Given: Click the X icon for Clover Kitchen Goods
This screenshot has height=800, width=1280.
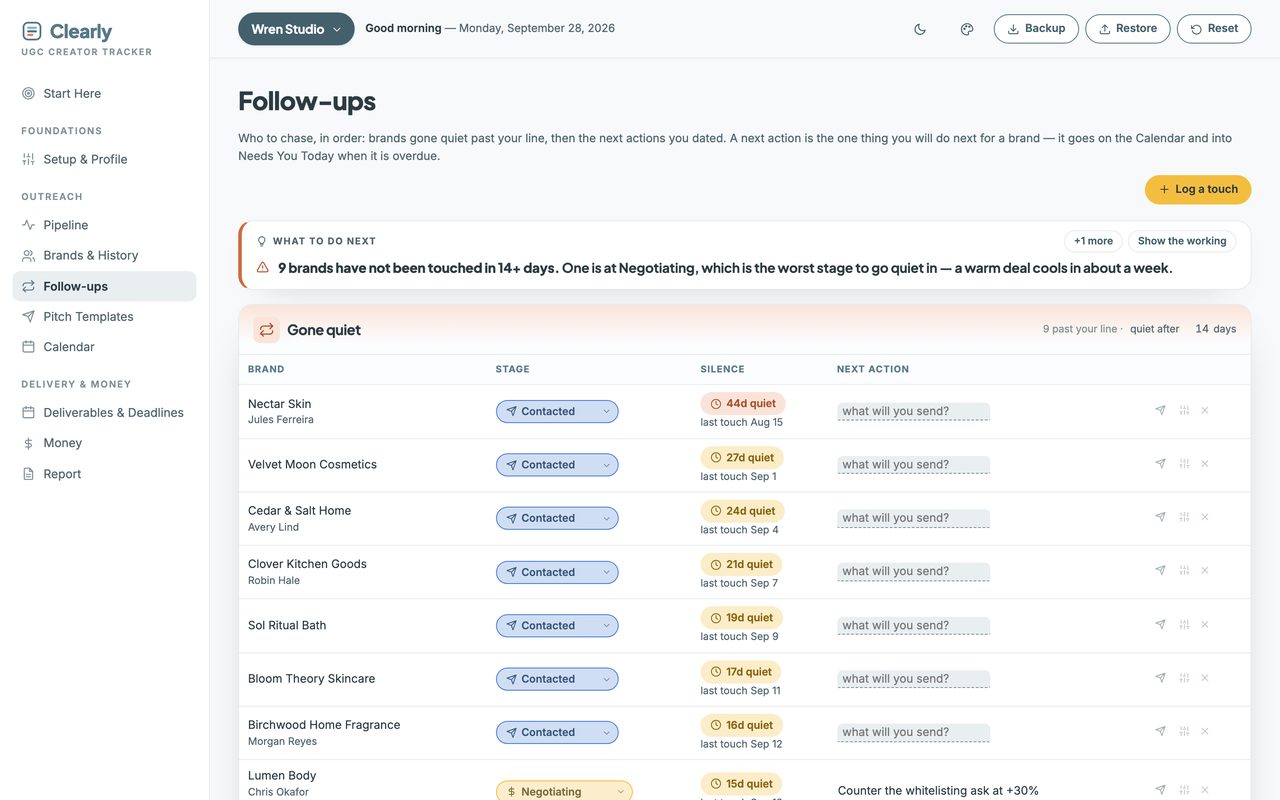Looking at the screenshot, I should [x=1205, y=570].
